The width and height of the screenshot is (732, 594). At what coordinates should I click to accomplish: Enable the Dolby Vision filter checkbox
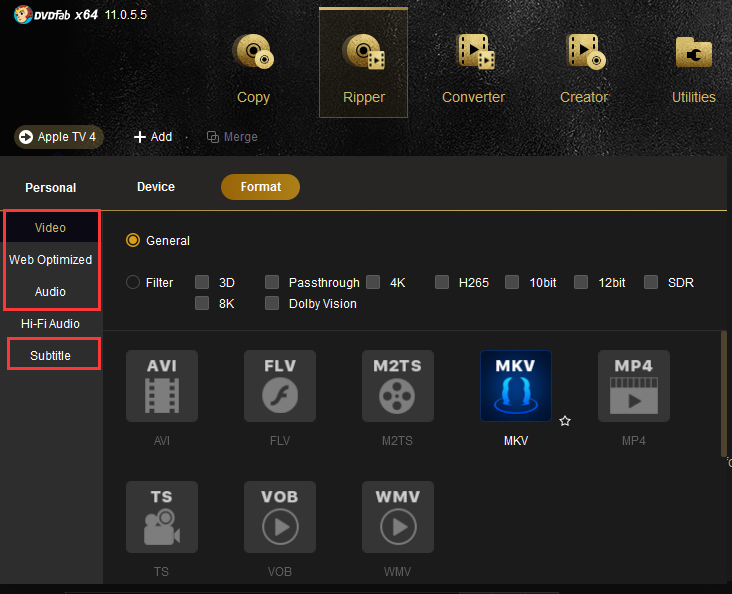[272, 303]
